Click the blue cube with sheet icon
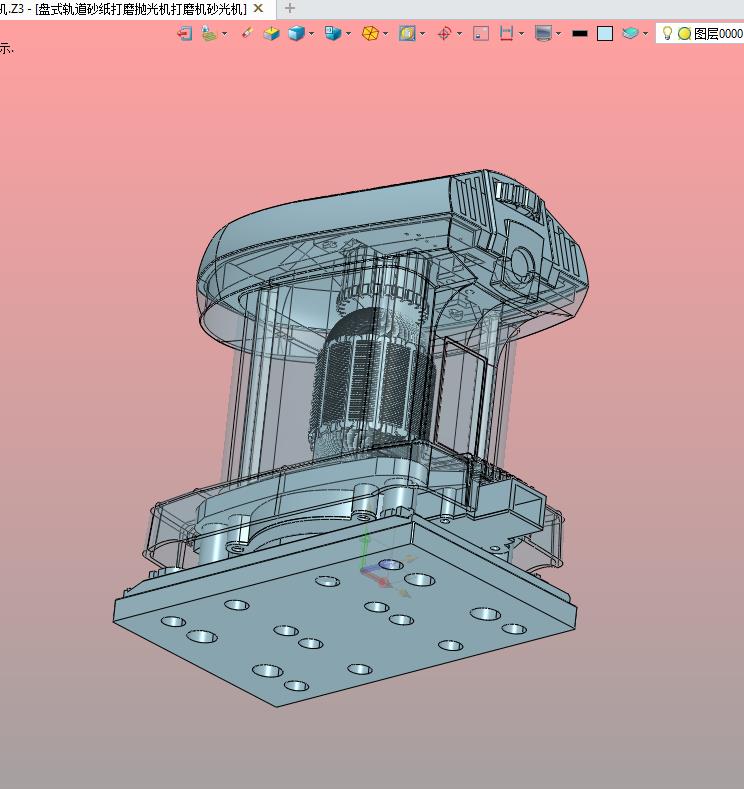This screenshot has width=744, height=789. (333, 34)
